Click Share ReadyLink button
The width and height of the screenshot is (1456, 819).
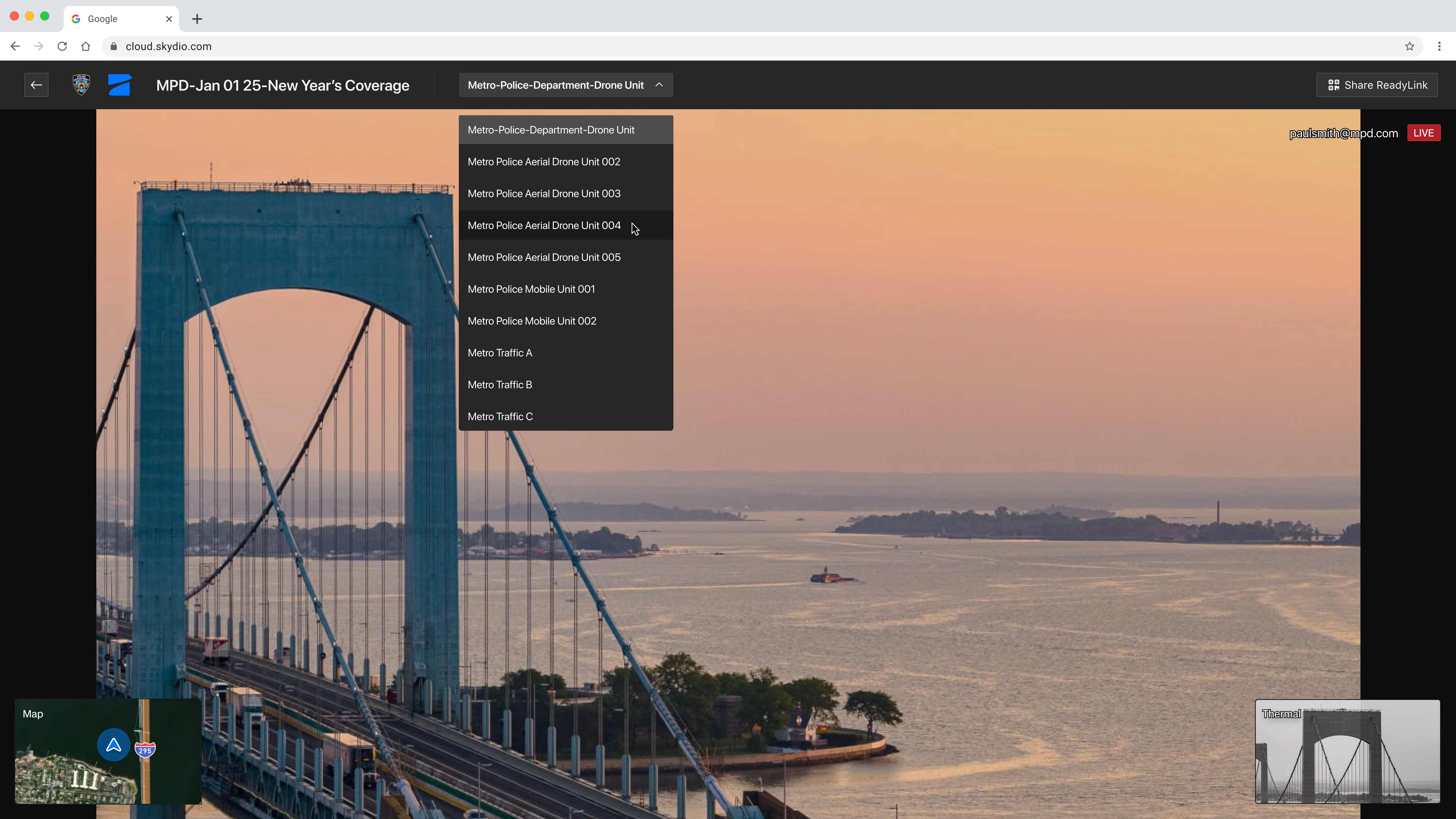(1377, 85)
